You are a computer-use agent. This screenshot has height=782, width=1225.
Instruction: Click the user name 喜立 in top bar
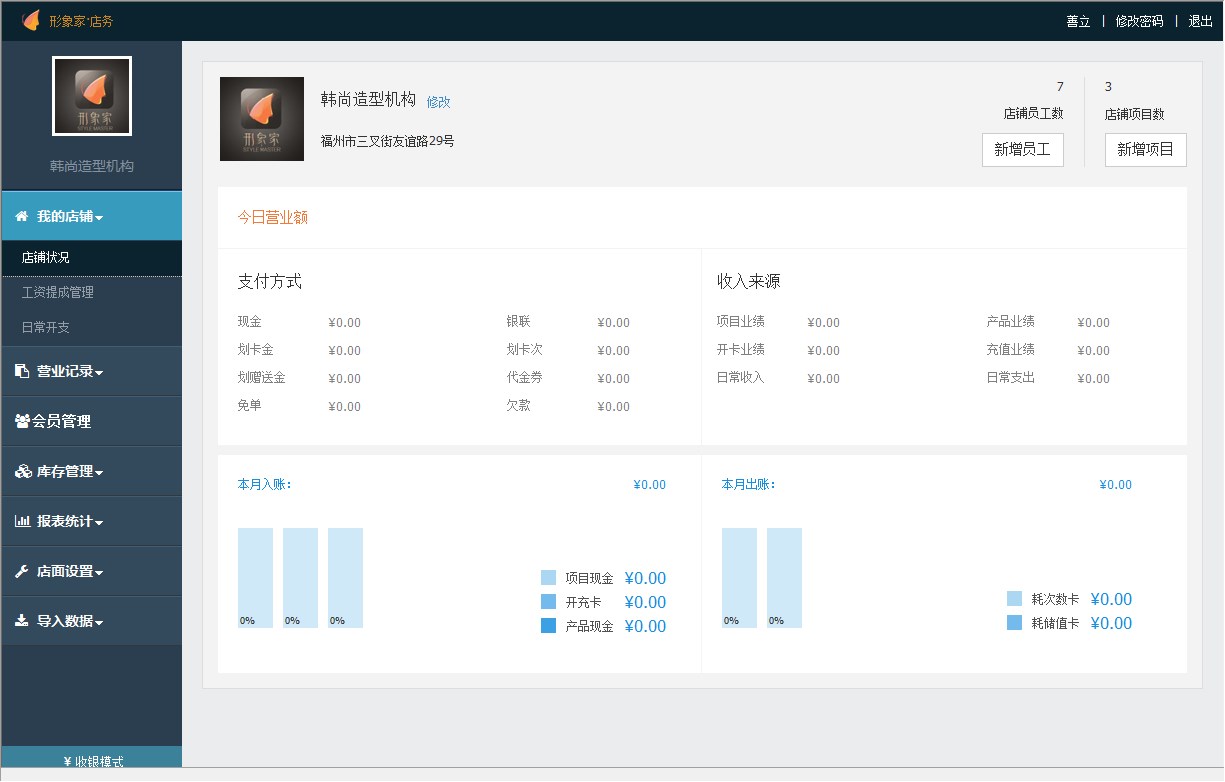tap(1078, 21)
